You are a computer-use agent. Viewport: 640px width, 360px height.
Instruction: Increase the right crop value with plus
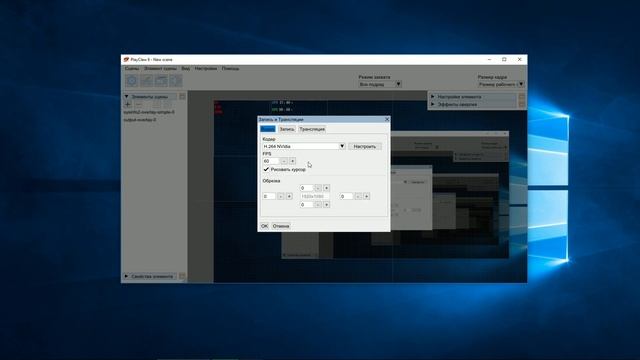[367, 196]
